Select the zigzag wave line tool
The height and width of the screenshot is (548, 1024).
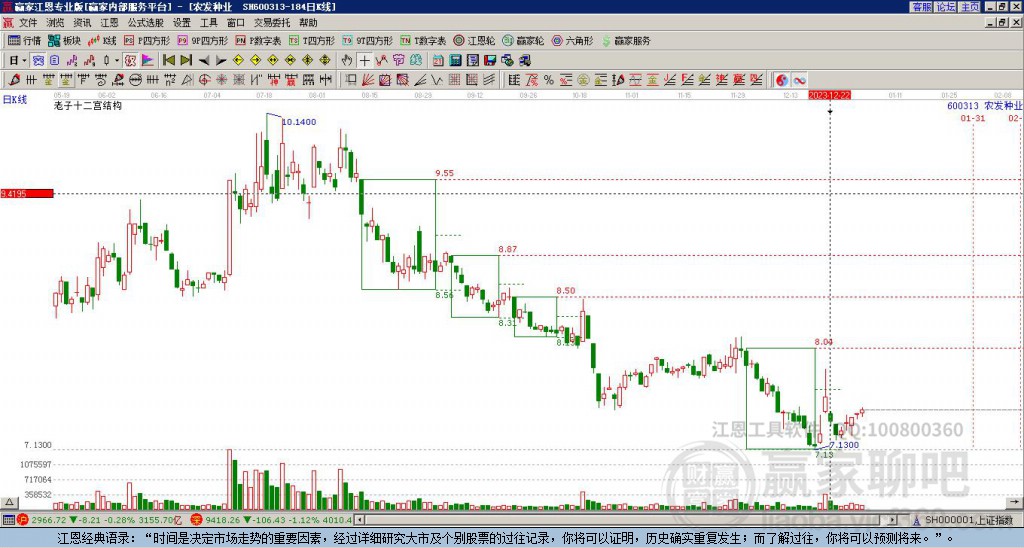(x=437, y=80)
